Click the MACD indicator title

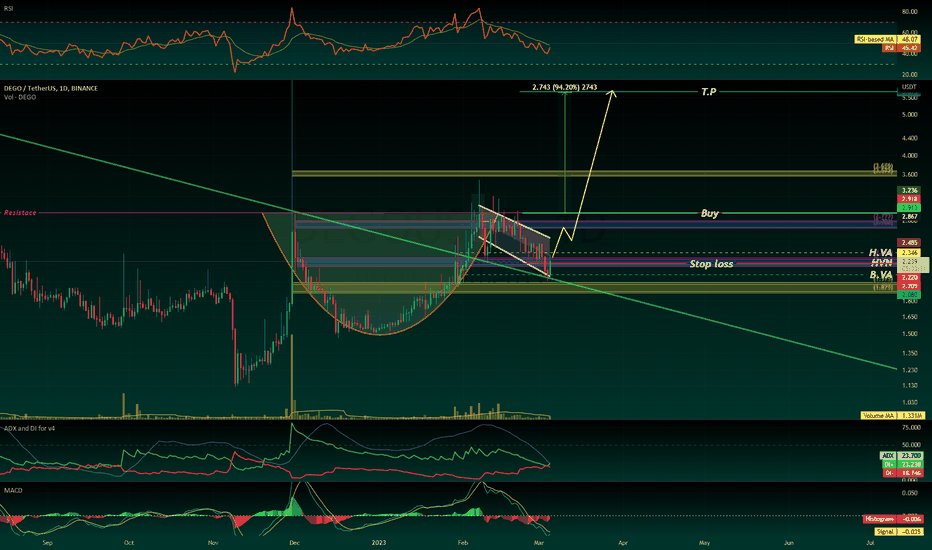coord(13,491)
